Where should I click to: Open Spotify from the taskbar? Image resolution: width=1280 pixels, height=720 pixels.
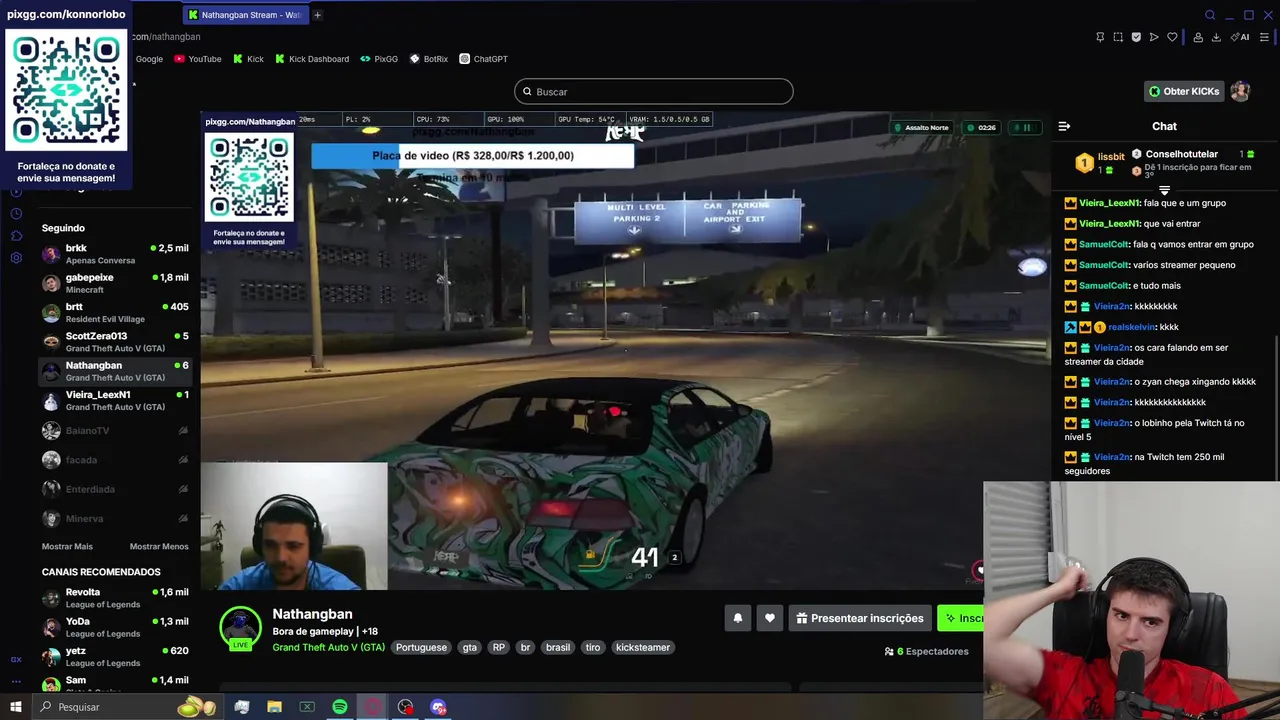[x=340, y=707]
